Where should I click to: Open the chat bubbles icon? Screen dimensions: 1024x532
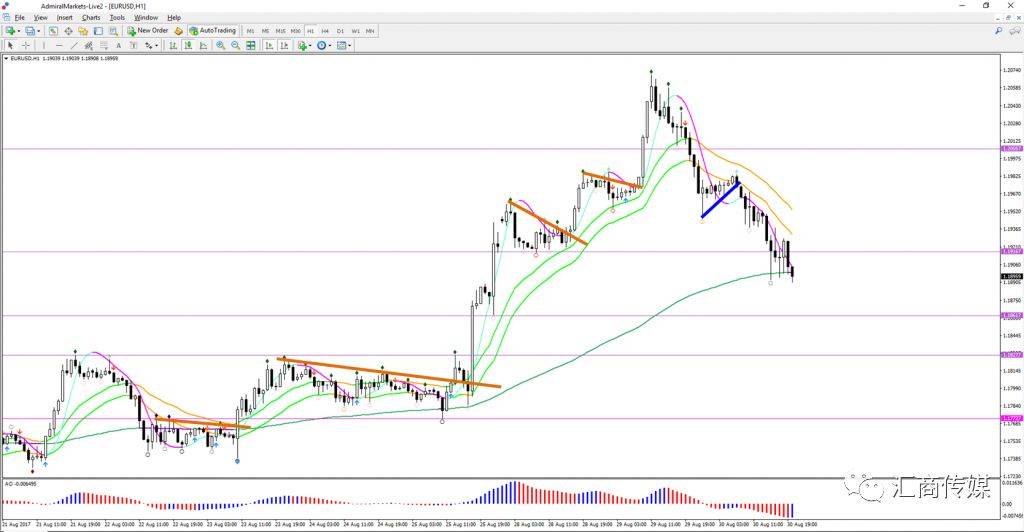coord(1014,31)
